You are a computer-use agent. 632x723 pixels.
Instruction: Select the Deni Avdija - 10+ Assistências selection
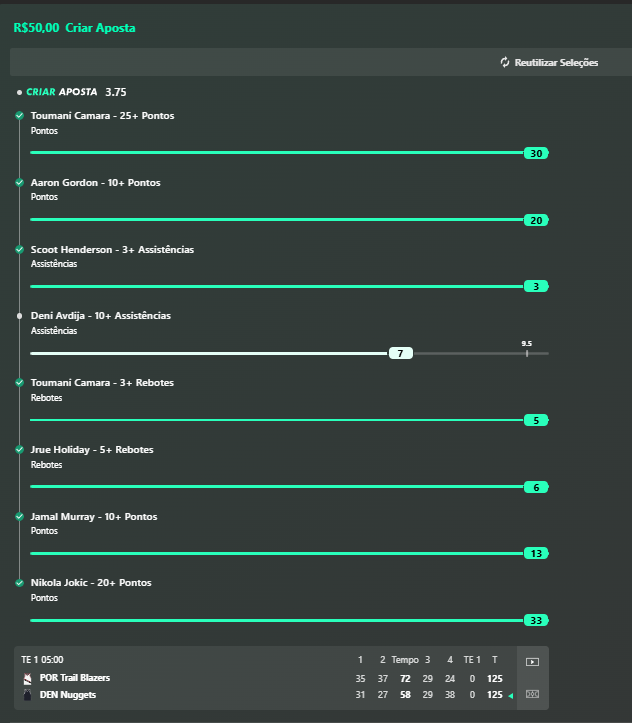click(100, 316)
